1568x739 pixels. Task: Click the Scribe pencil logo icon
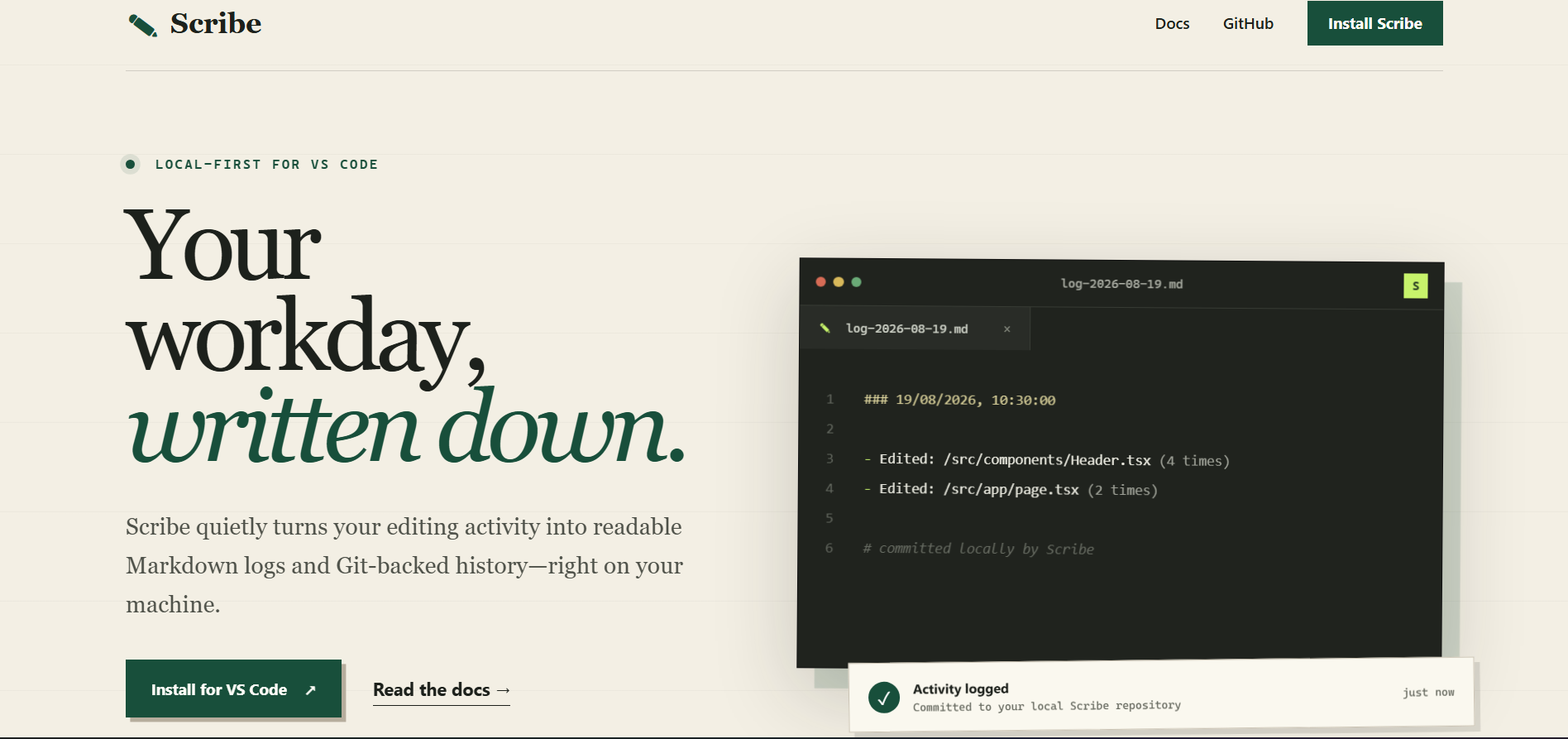[143, 25]
